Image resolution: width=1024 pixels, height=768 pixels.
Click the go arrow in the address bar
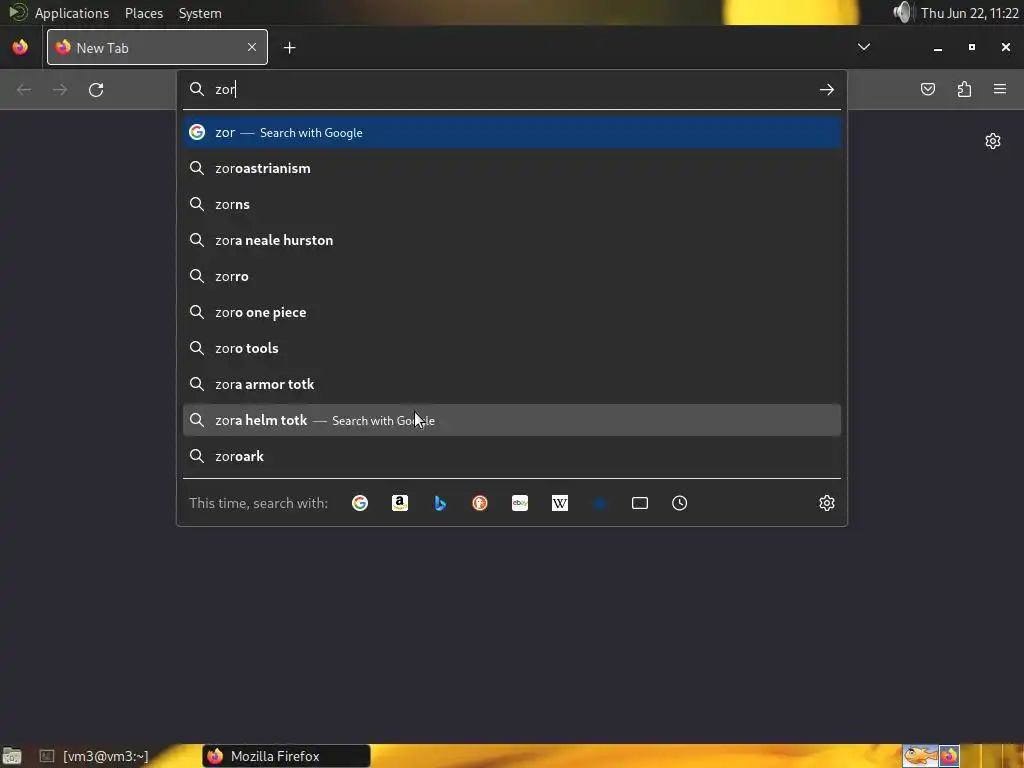click(827, 89)
